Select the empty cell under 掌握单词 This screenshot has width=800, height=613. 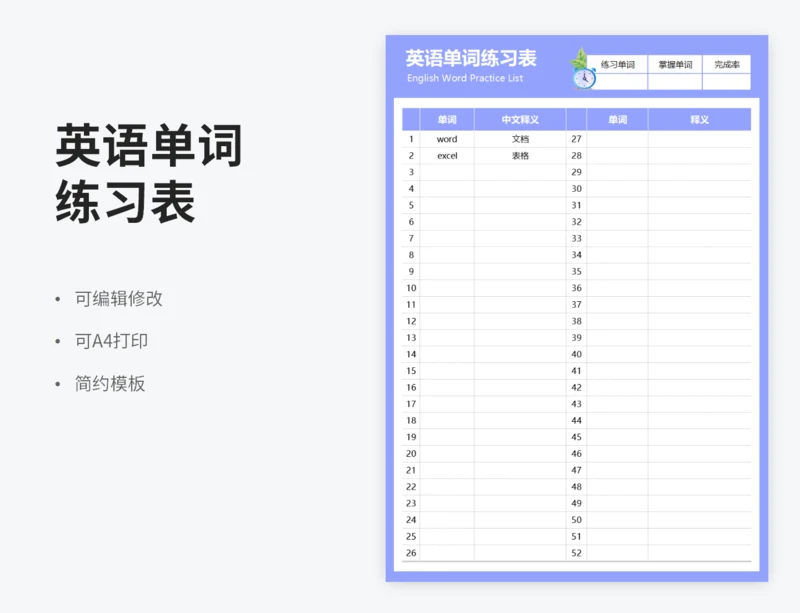pos(675,82)
